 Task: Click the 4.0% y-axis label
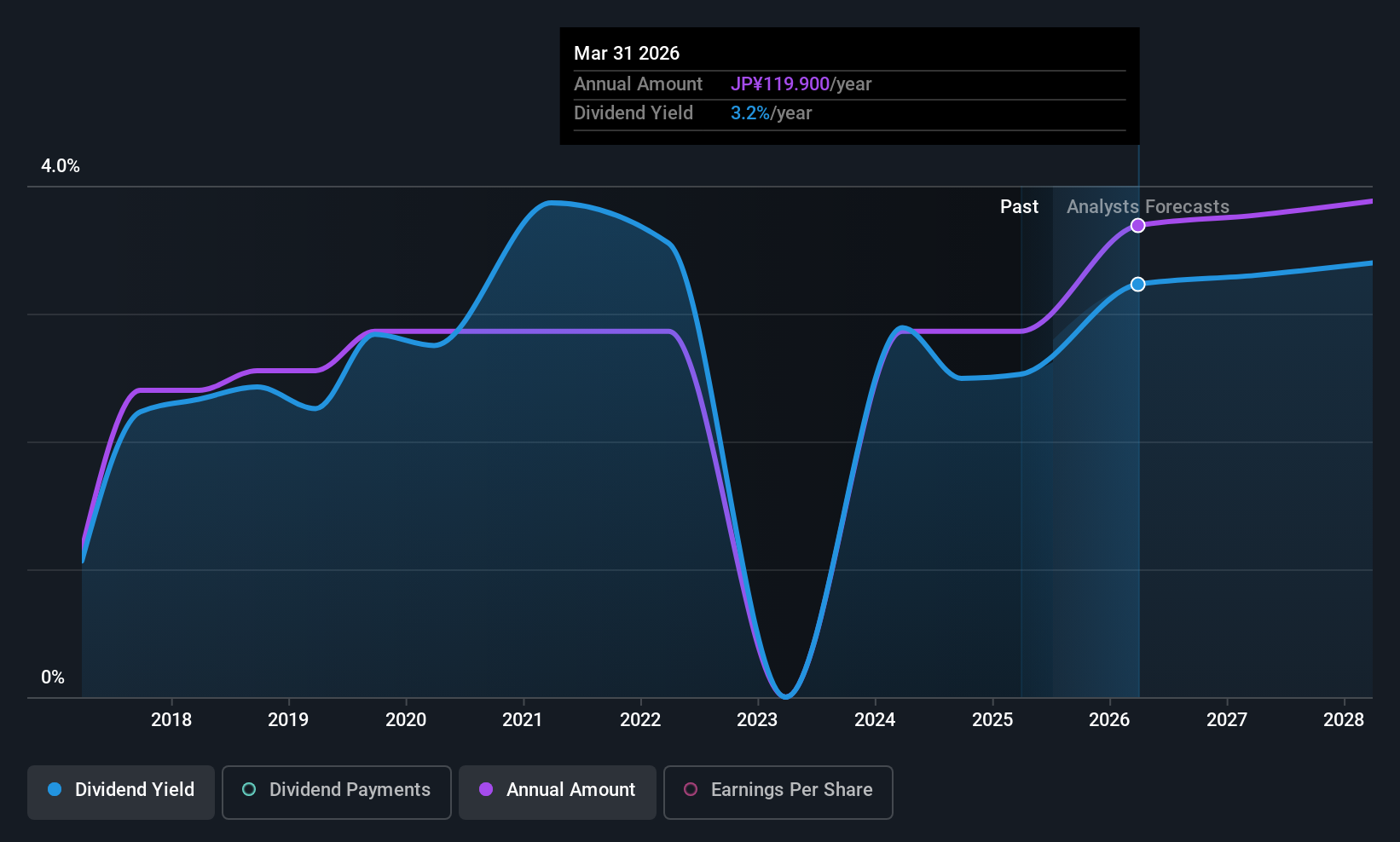(61, 166)
